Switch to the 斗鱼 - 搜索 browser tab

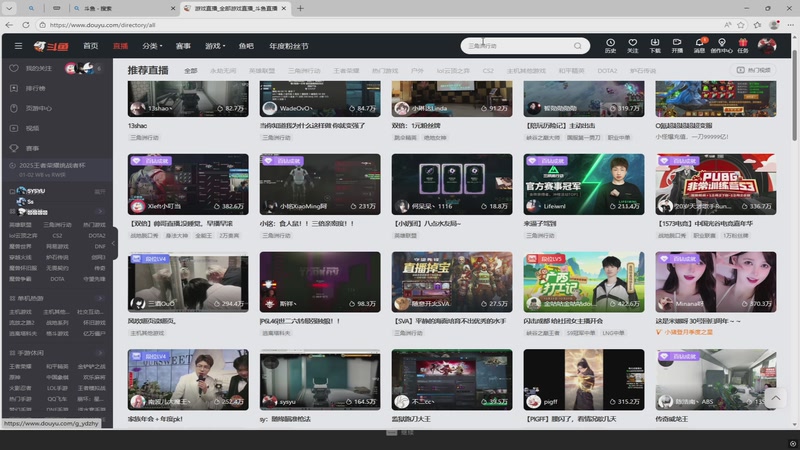tap(124, 8)
